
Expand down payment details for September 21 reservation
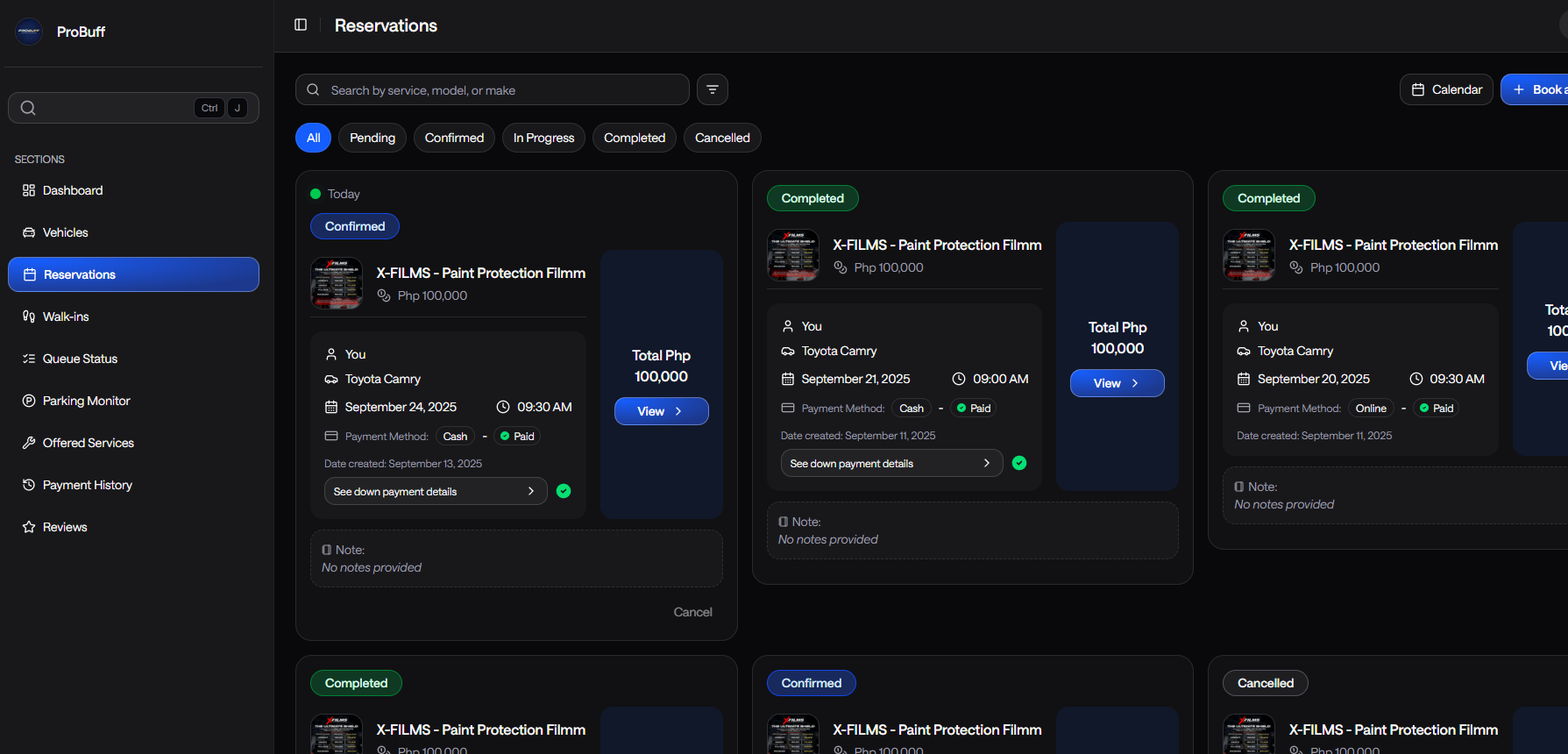(891, 463)
